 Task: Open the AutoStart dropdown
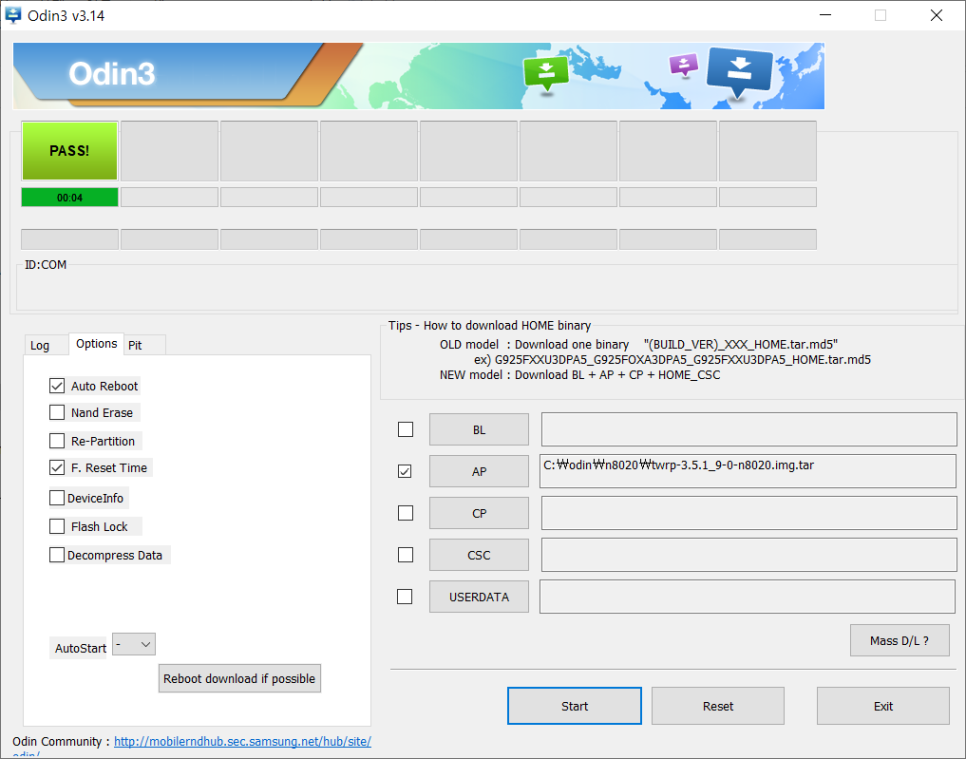tap(134, 644)
